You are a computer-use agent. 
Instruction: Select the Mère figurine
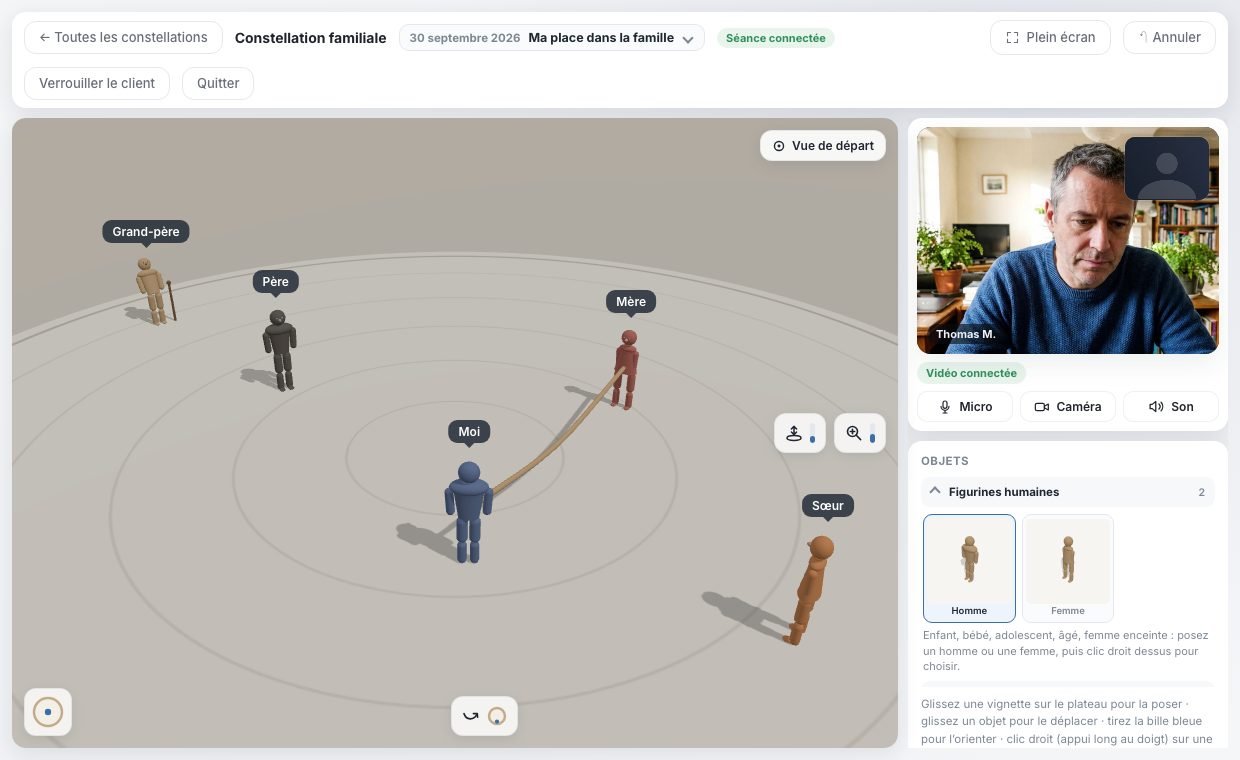(x=626, y=369)
